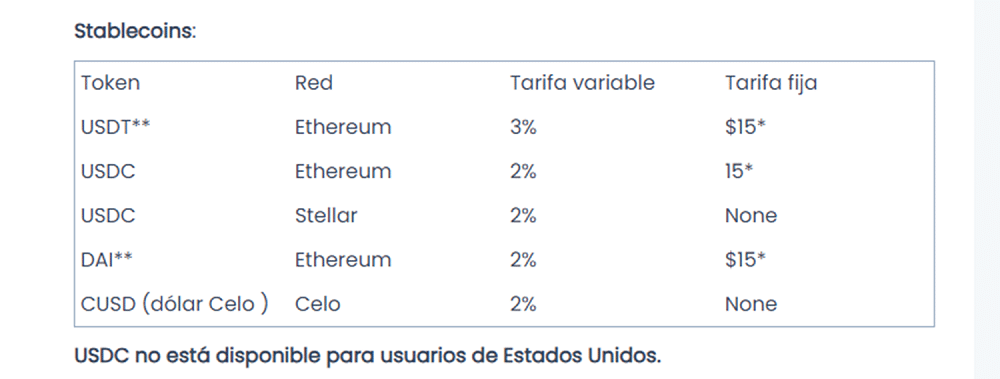This screenshot has width=1000, height=379.
Task: Click the Ethereum network in USDT row
Action: tap(343, 127)
